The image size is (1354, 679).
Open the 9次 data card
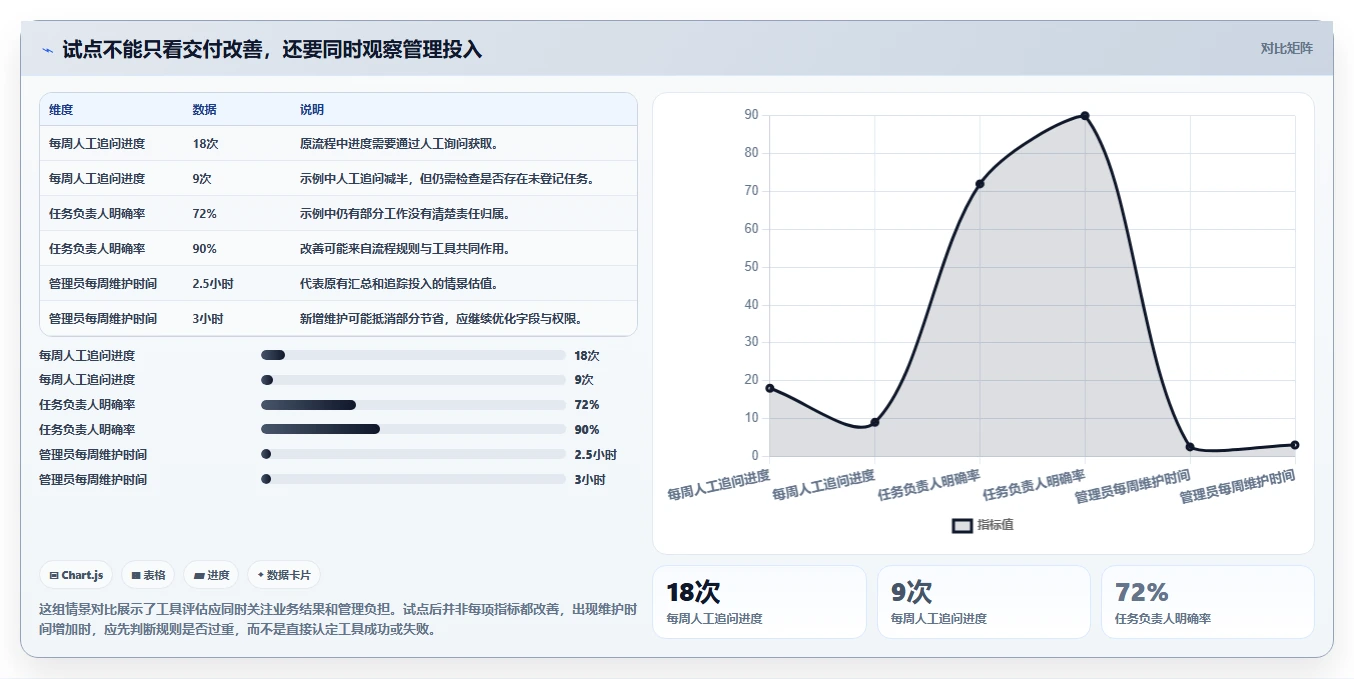(984, 602)
